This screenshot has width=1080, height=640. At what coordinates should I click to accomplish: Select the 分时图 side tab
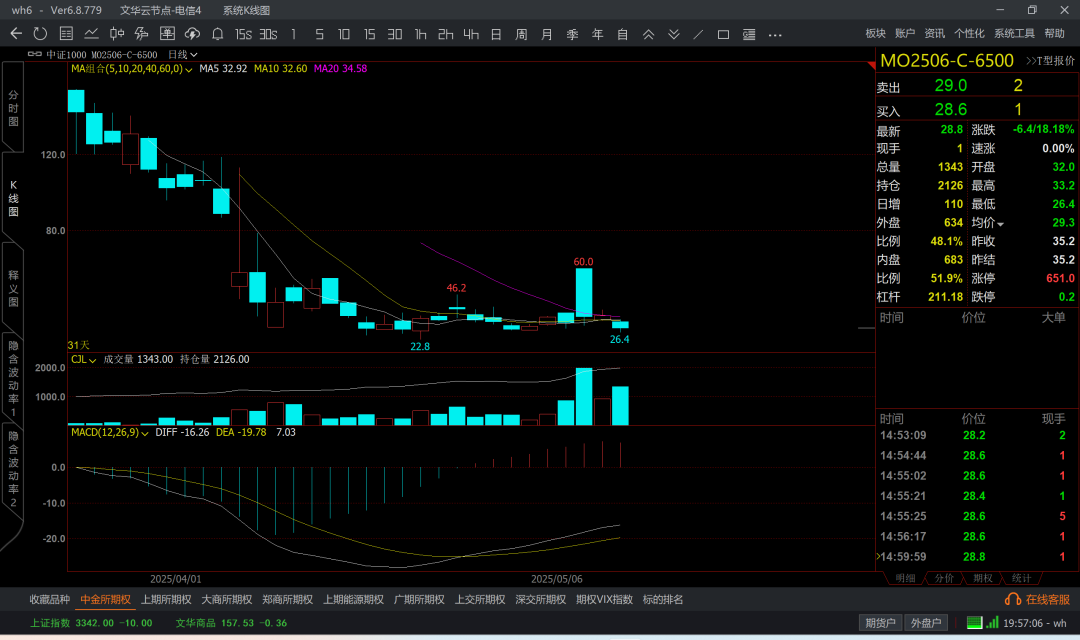click(x=13, y=108)
